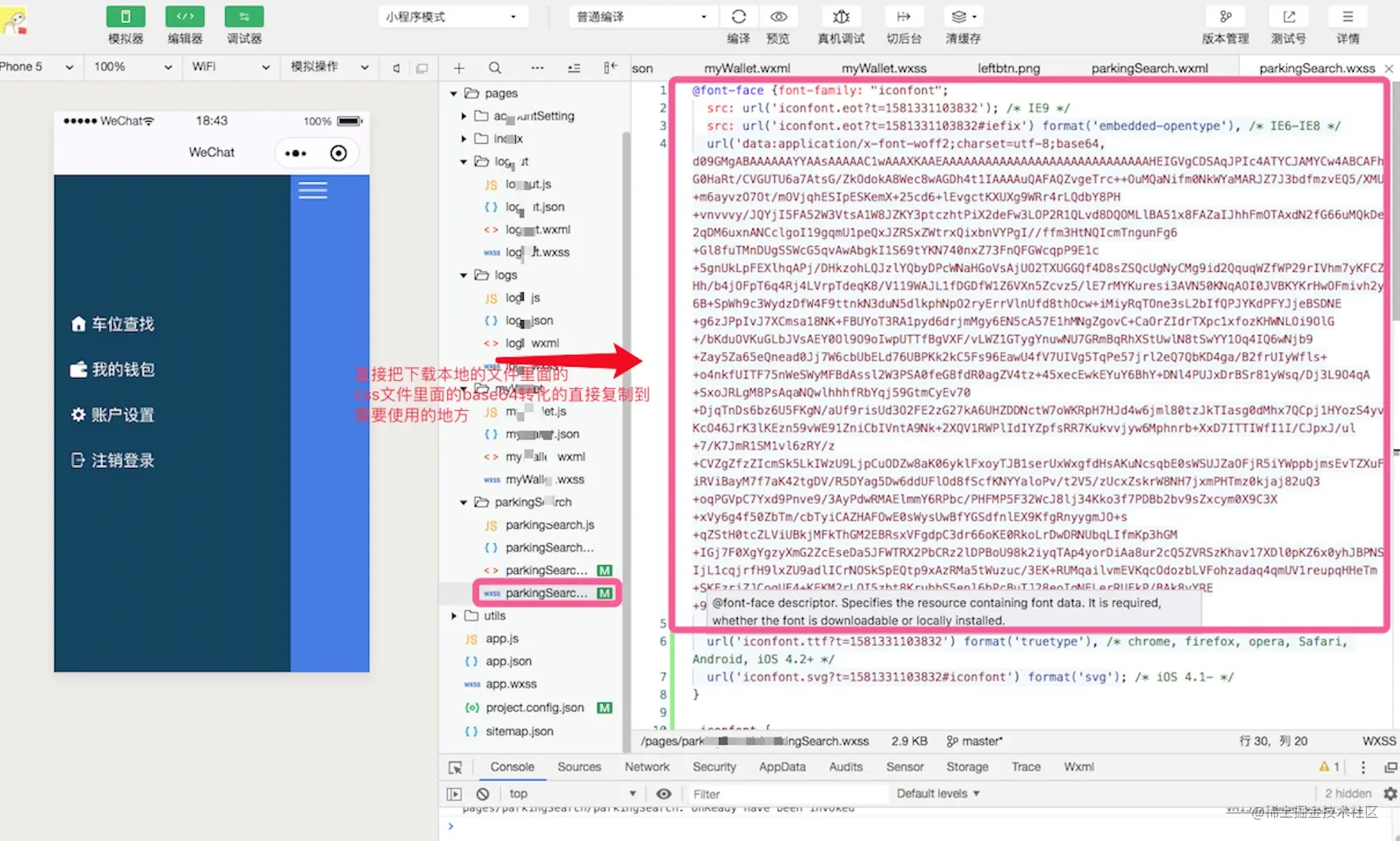This screenshot has width=1400, height=841.
Task: Click the master branch indicator in status bar
Action: (974, 741)
